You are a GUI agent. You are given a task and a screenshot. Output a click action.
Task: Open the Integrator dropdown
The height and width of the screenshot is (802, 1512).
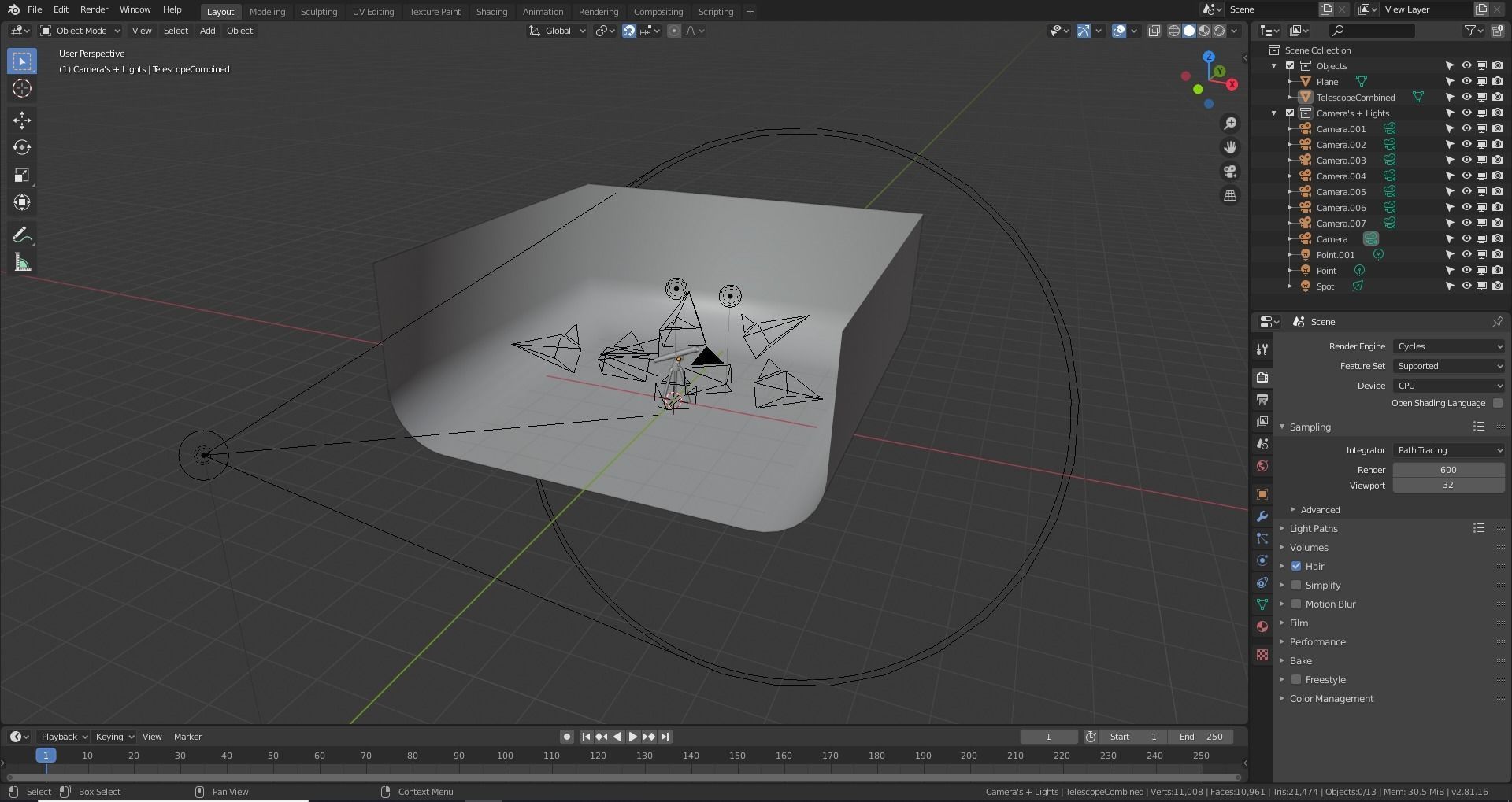[1449, 450]
